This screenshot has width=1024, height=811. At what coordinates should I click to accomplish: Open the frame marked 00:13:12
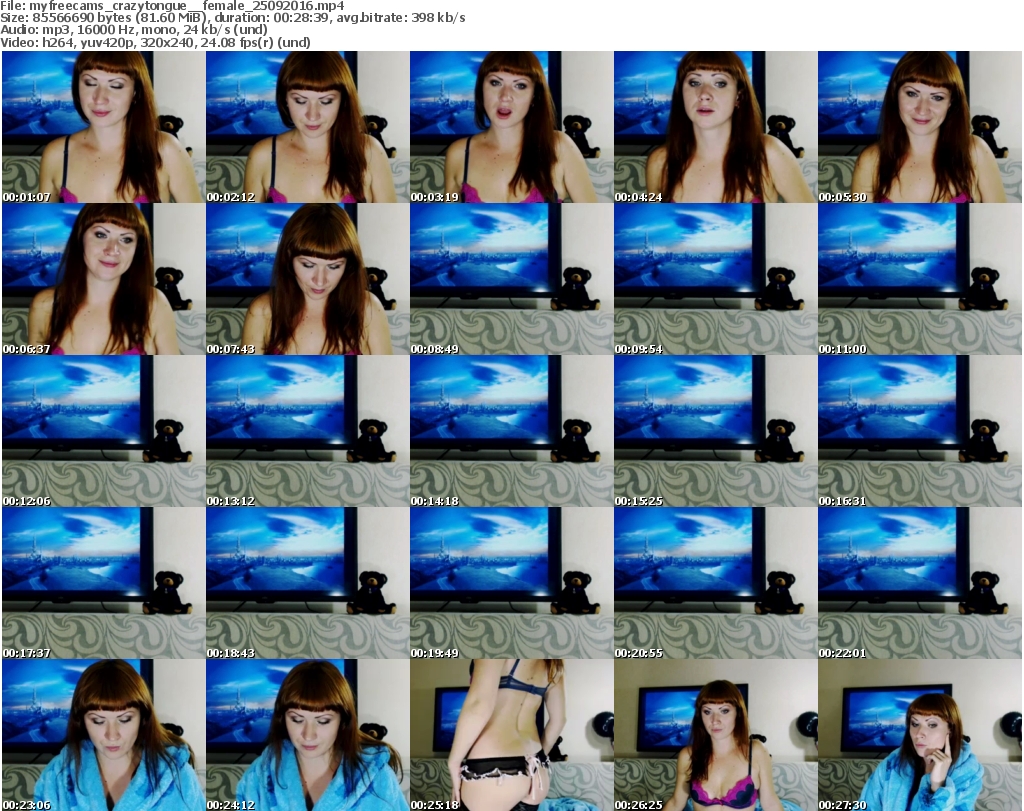point(306,431)
